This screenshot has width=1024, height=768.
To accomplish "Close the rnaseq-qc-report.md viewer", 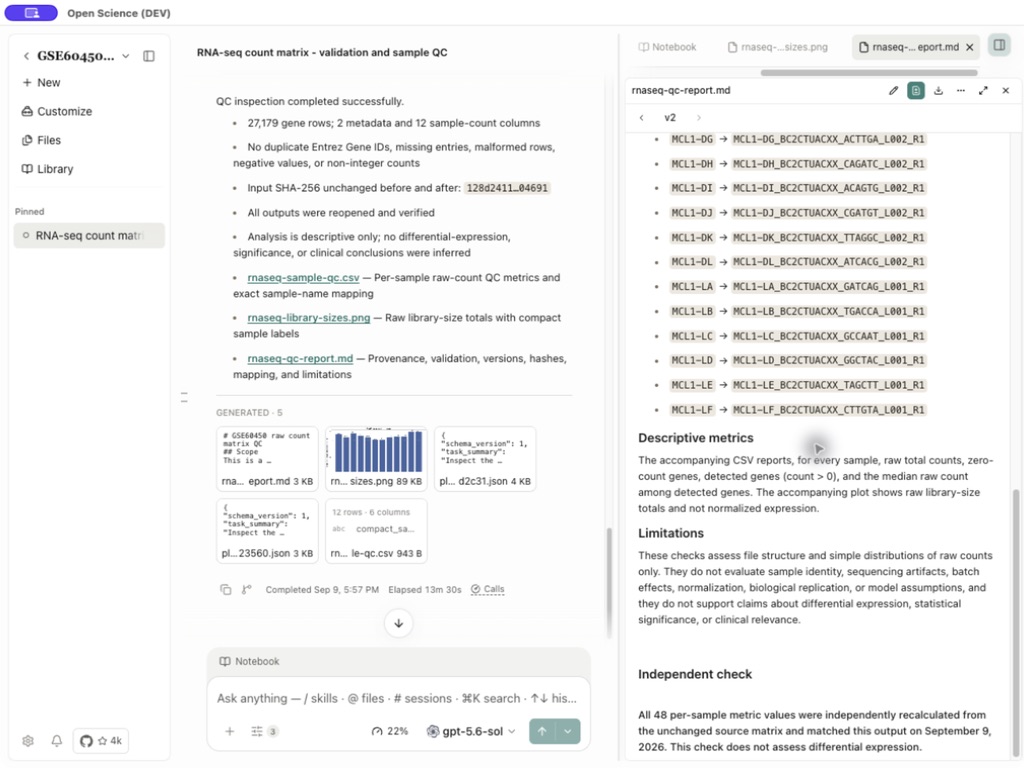I will point(1006,91).
